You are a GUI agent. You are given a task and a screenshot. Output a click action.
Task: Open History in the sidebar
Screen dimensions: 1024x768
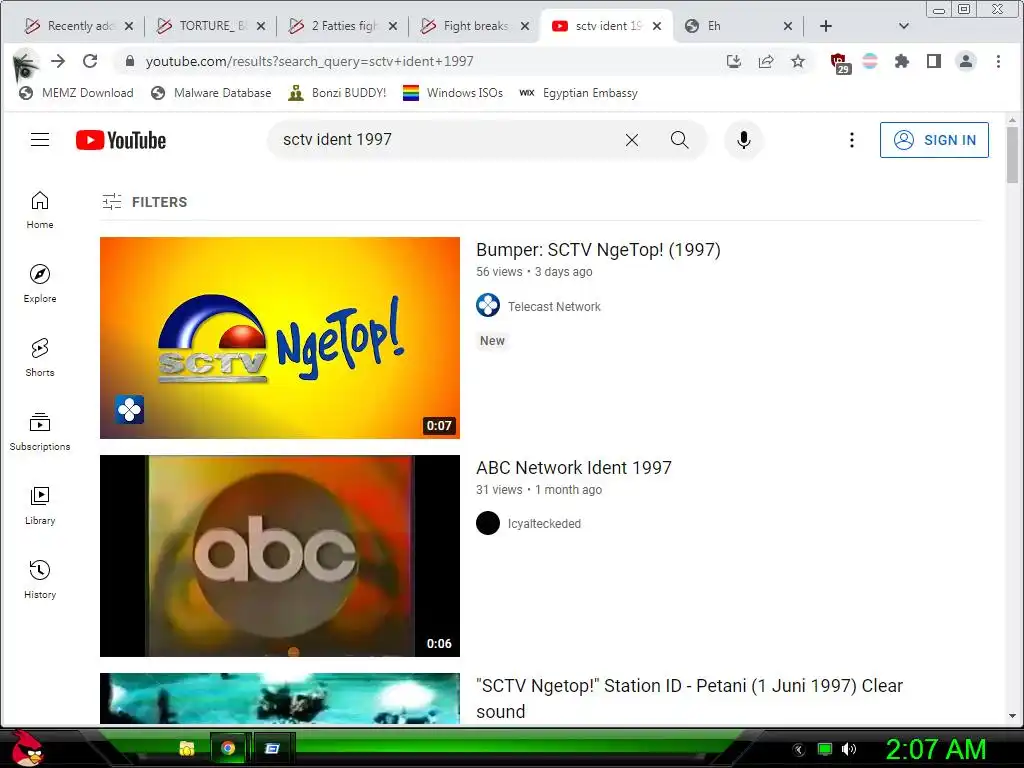tap(40, 579)
